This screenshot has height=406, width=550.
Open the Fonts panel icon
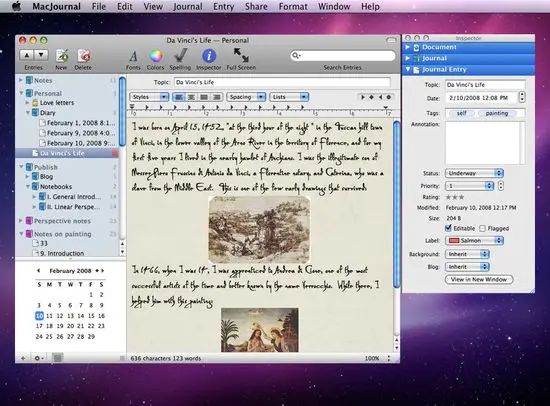tap(133, 56)
